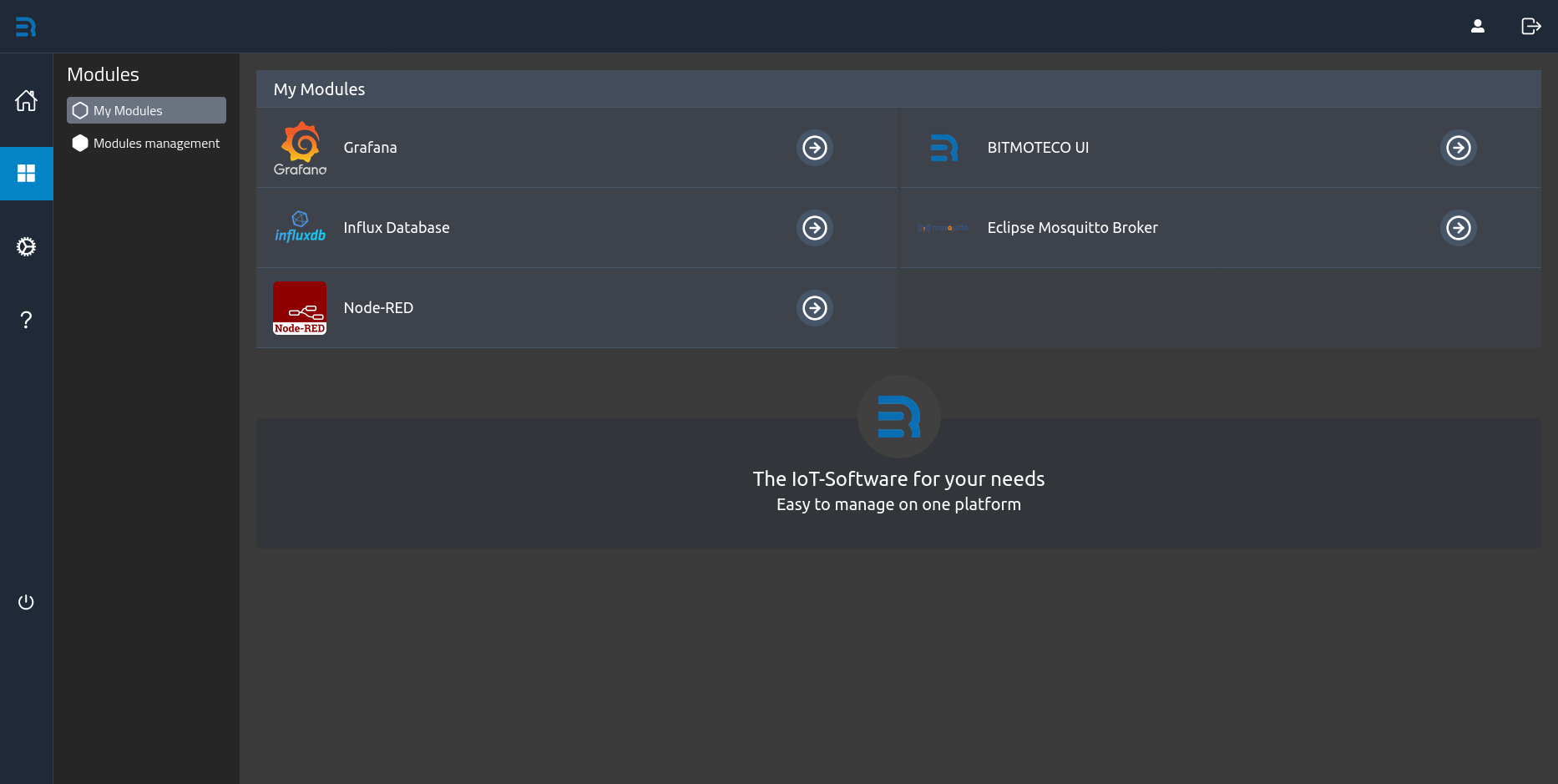Click the My Modules panel header
1558x784 pixels.
(x=898, y=89)
